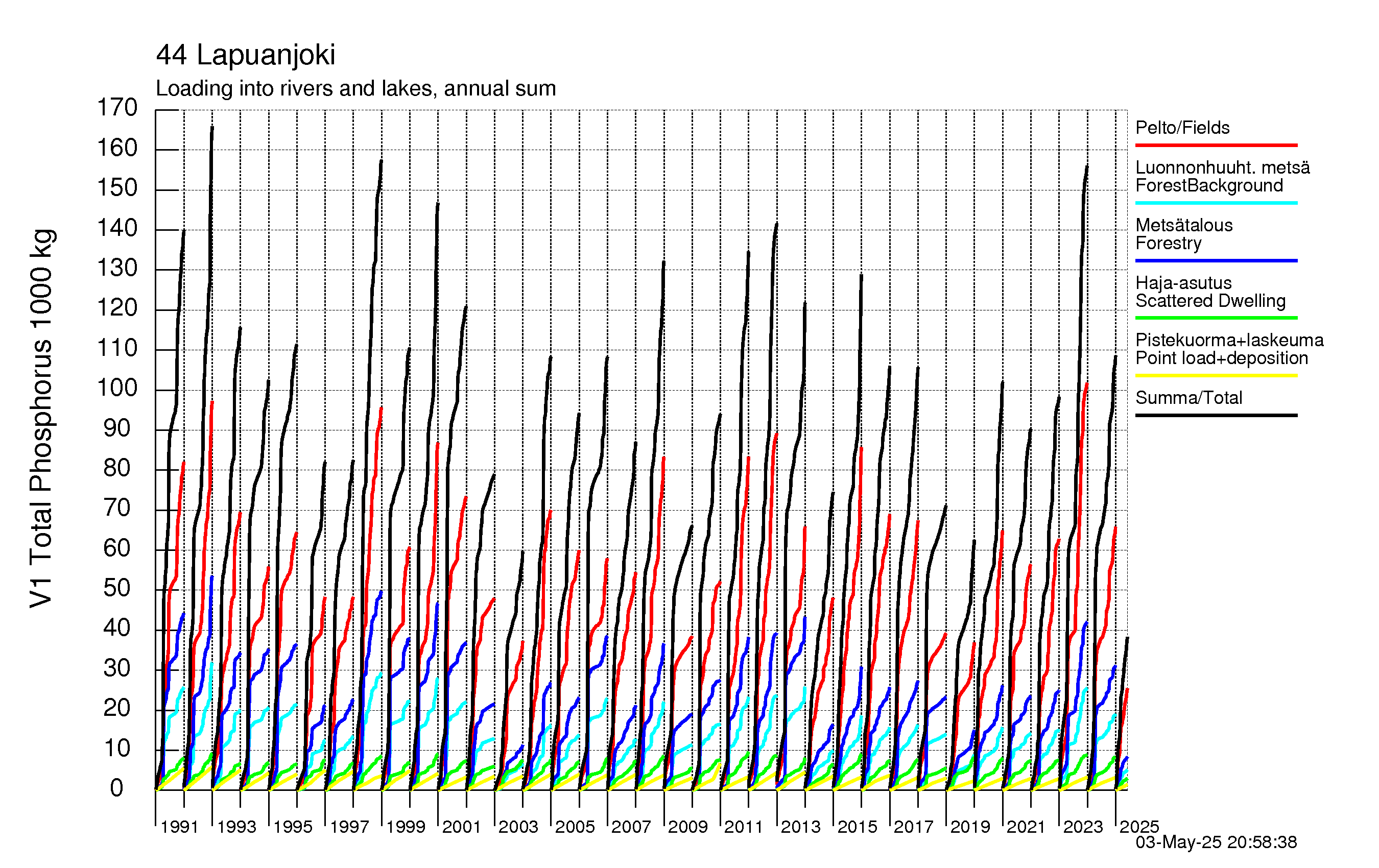Click the y-axis label 'V1 Total Phosphorus 1000 kg'
The height and width of the screenshot is (868, 1379).
pos(42,418)
